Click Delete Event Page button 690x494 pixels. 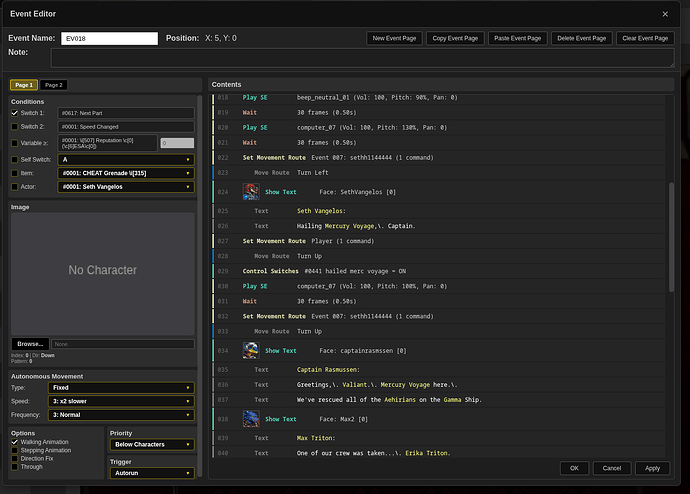(x=581, y=38)
